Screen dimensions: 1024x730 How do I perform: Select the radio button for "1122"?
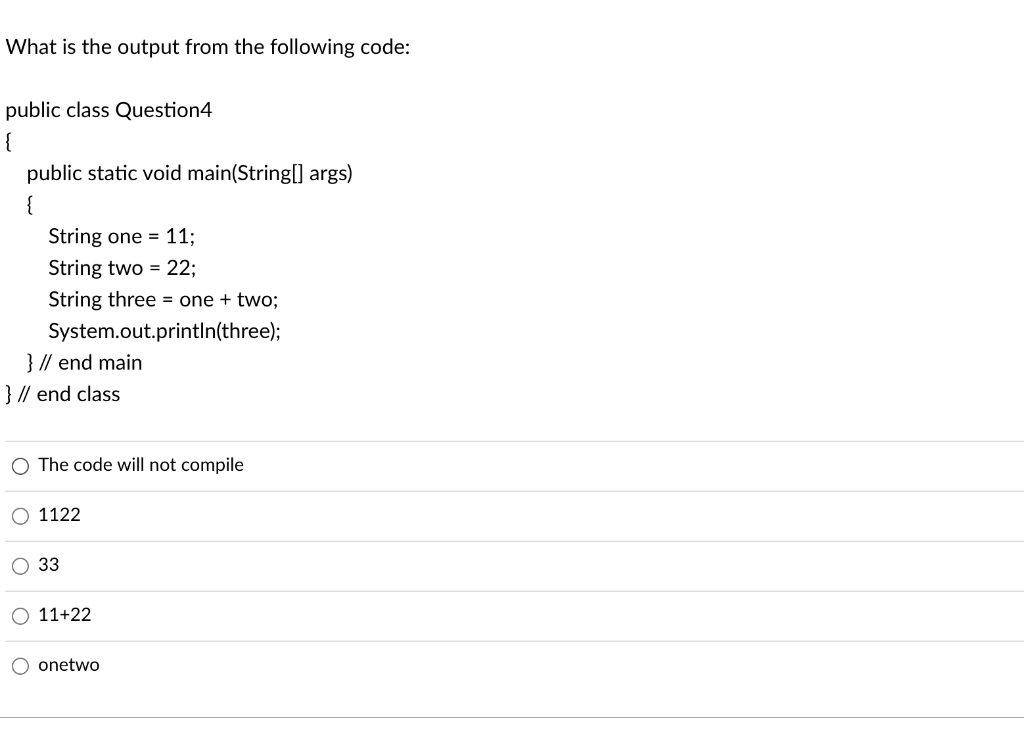point(20,515)
